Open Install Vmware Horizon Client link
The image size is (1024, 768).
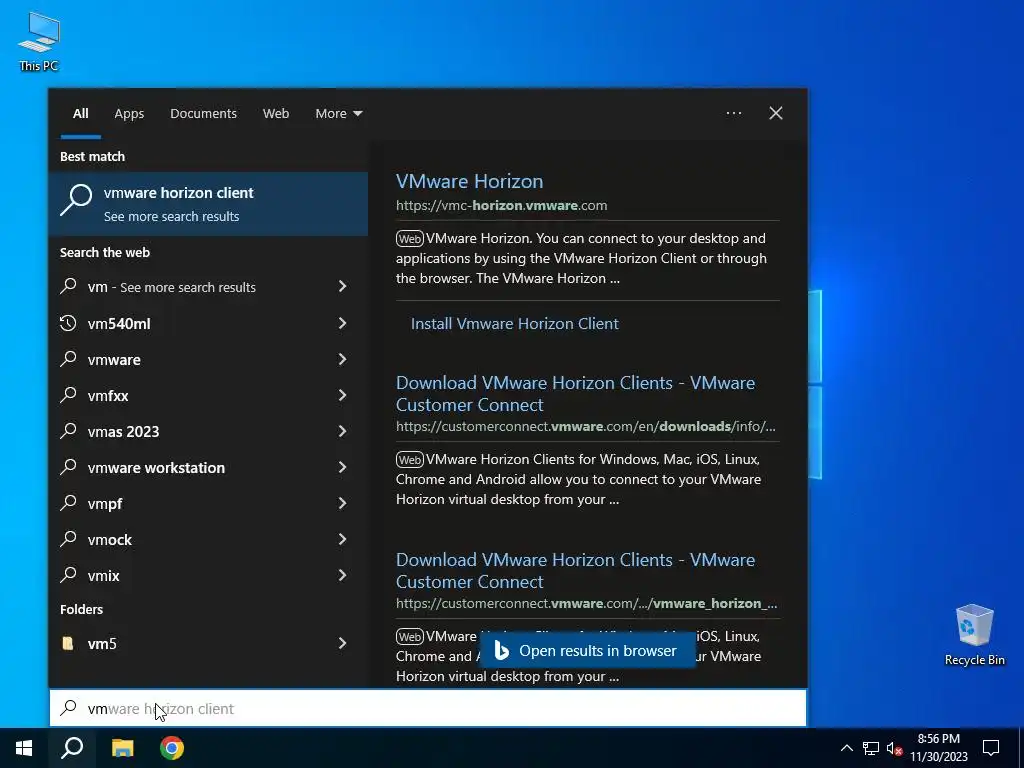point(515,323)
